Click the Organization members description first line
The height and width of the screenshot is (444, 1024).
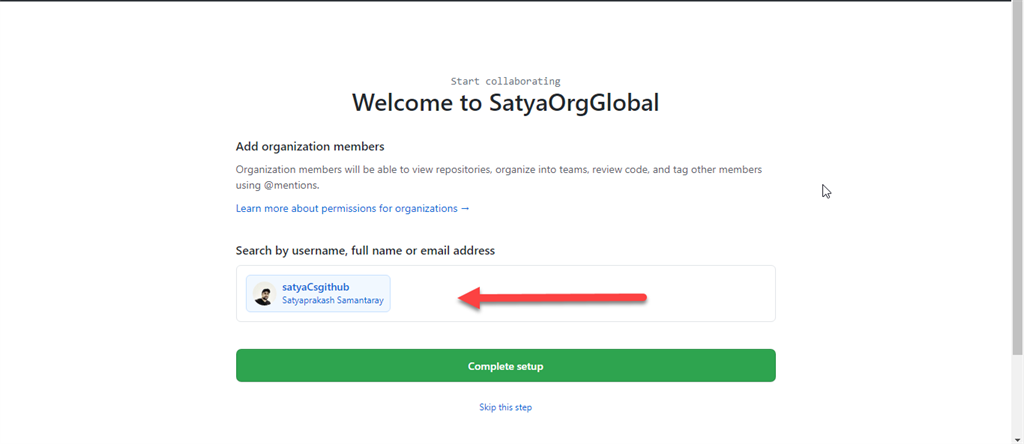pyautogui.click(x=498, y=170)
